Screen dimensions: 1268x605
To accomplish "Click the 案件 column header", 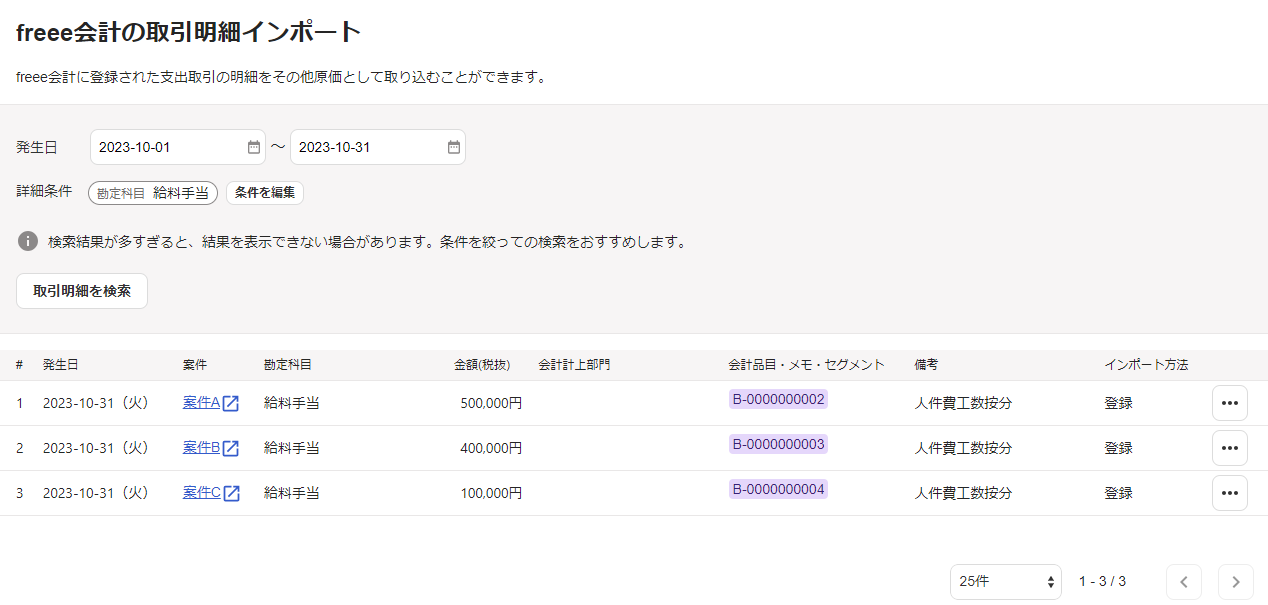I will click(195, 365).
